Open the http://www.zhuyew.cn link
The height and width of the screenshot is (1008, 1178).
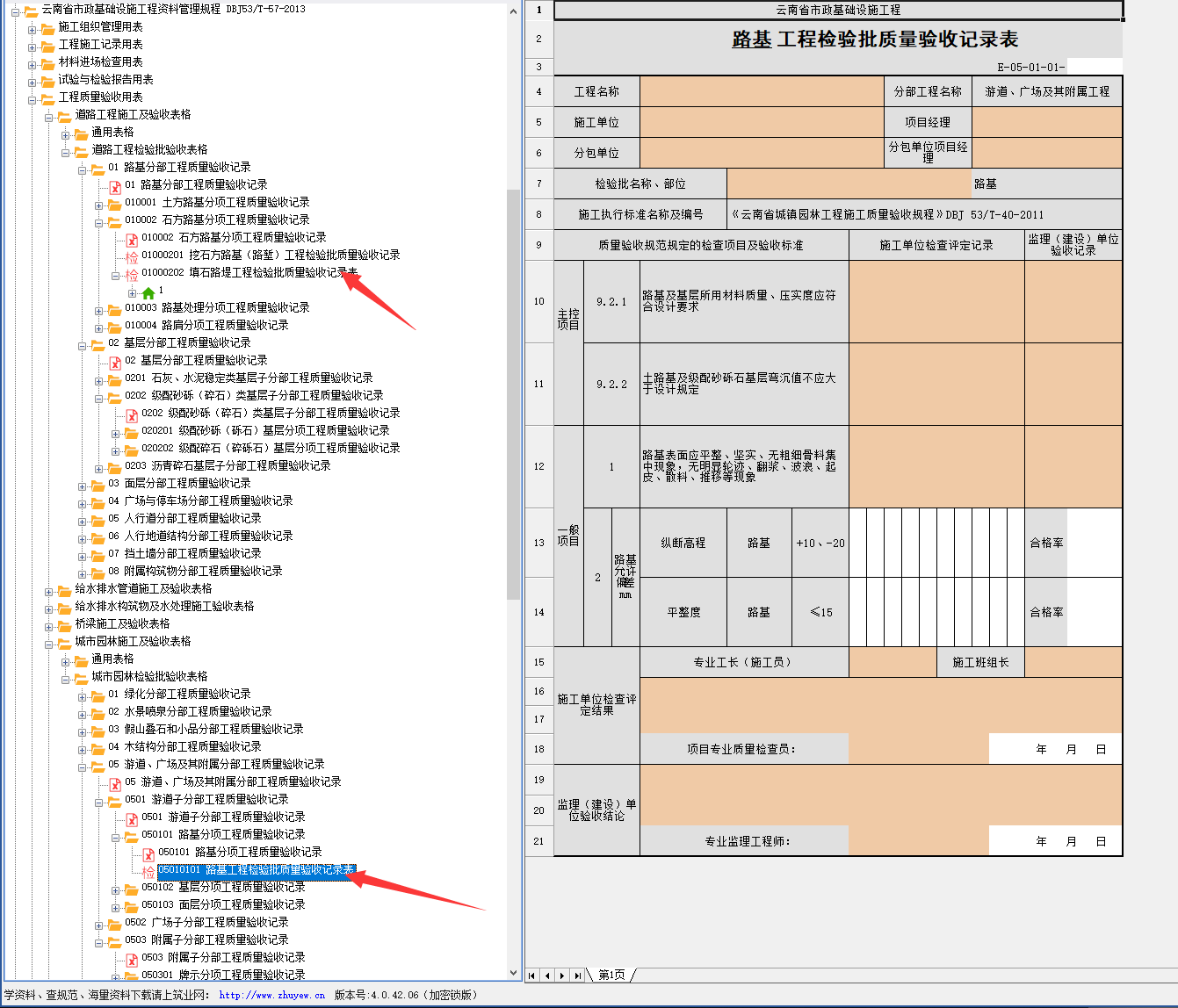tap(271, 996)
